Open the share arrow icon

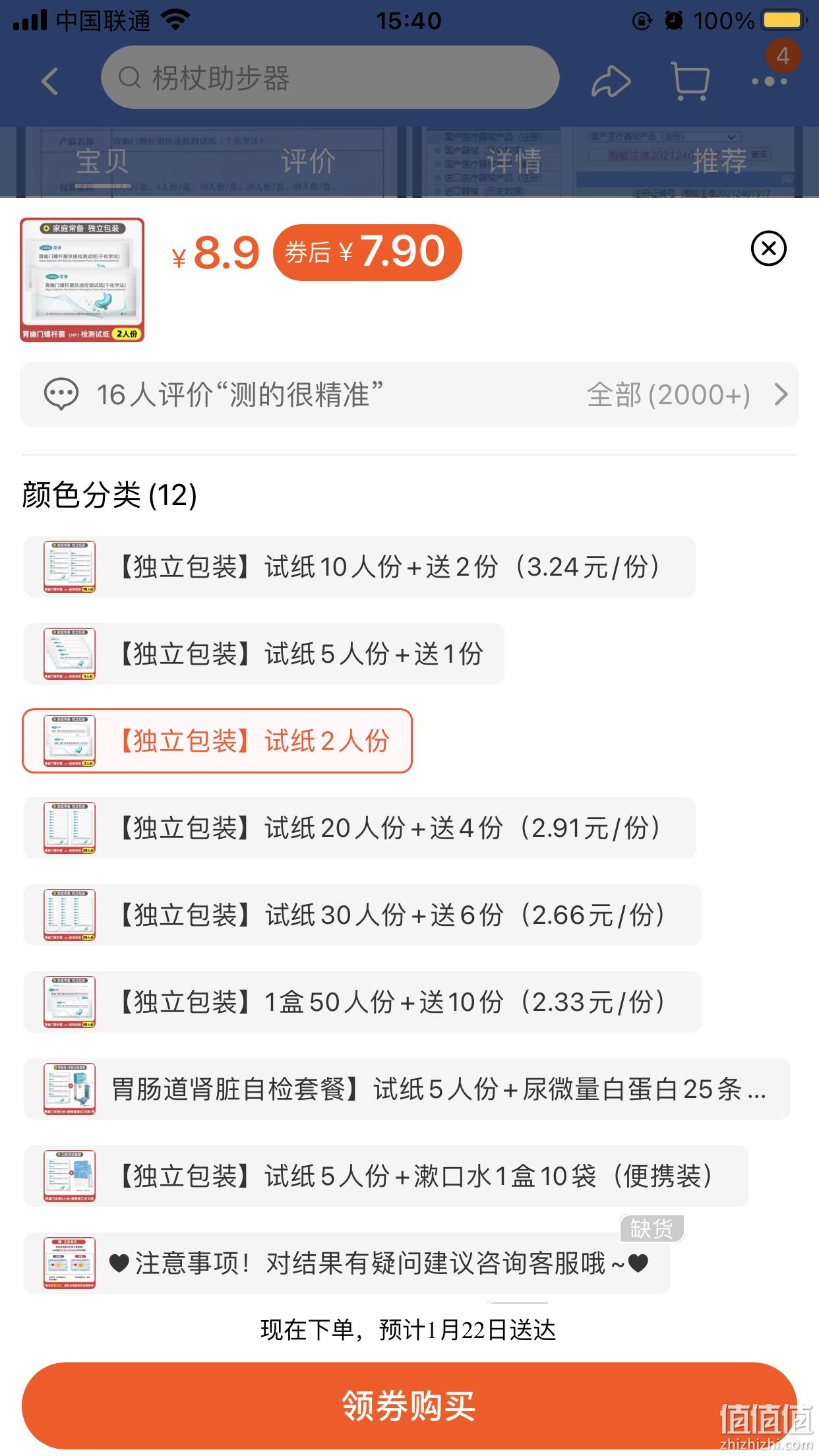coord(611,82)
